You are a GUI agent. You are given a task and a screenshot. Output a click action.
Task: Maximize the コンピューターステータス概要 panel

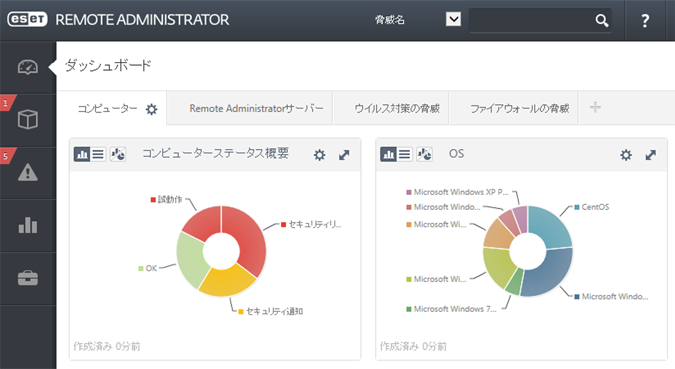click(x=344, y=155)
